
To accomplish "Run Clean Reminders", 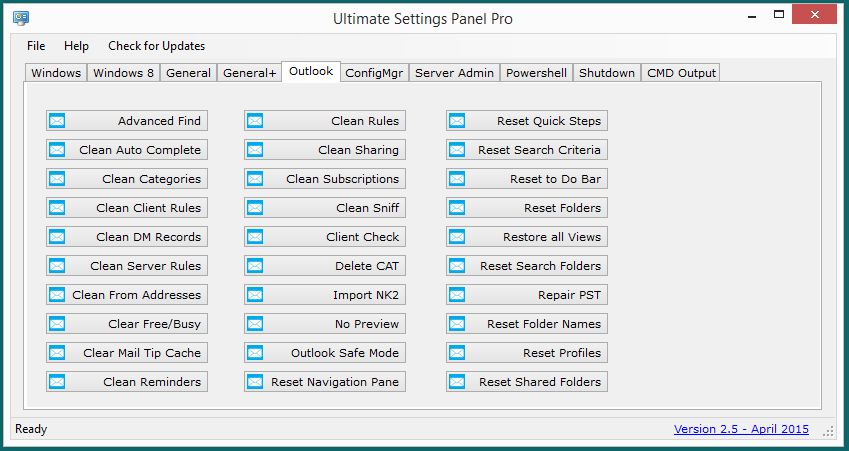I will click(127, 382).
